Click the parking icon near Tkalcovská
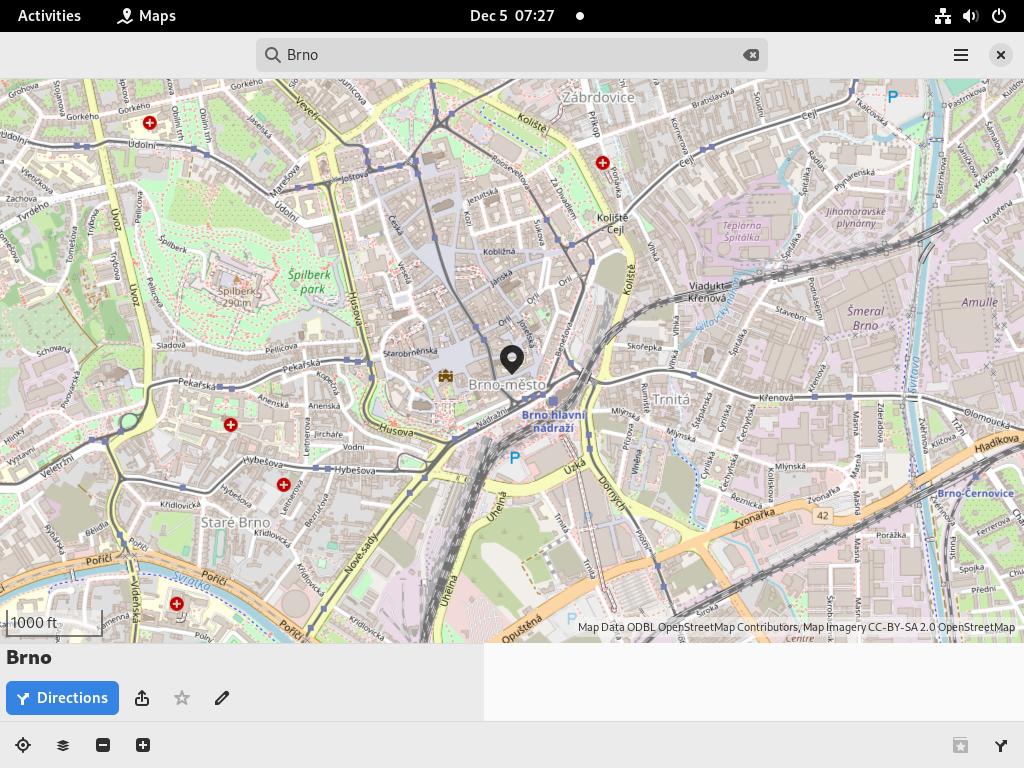 pyautogui.click(x=893, y=97)
